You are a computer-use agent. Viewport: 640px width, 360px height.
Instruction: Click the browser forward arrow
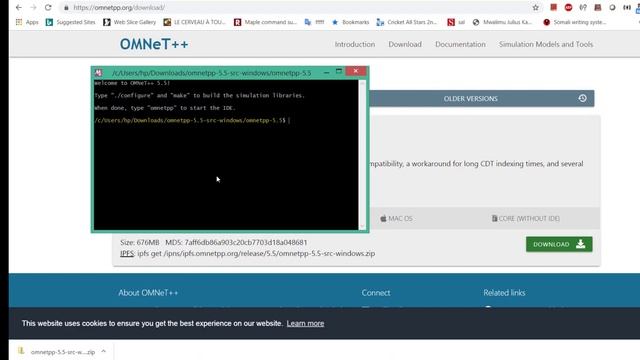pyautogui.click(x=33, y=7)
